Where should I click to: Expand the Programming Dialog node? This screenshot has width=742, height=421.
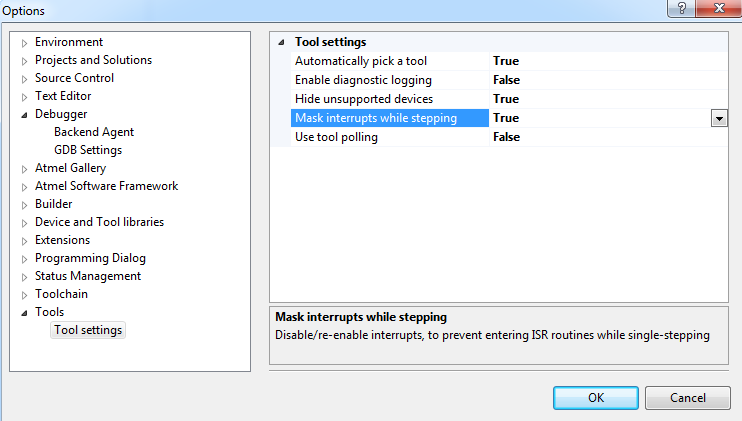25,259
